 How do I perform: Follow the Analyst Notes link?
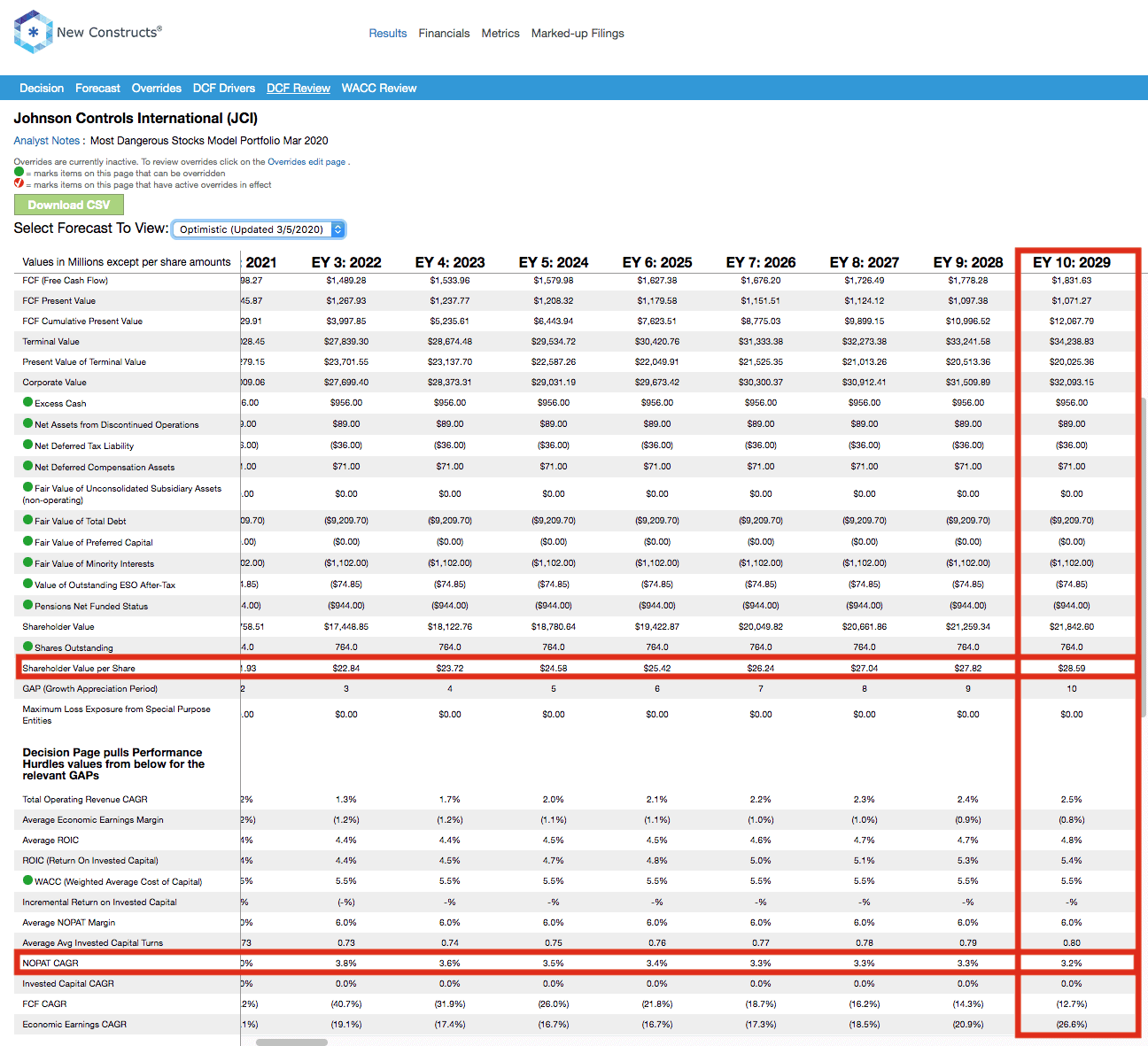click(x=47, y=140)
